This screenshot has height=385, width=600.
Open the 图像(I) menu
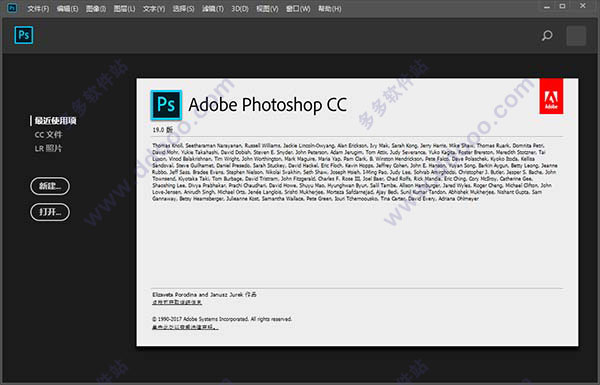[96, 8]
